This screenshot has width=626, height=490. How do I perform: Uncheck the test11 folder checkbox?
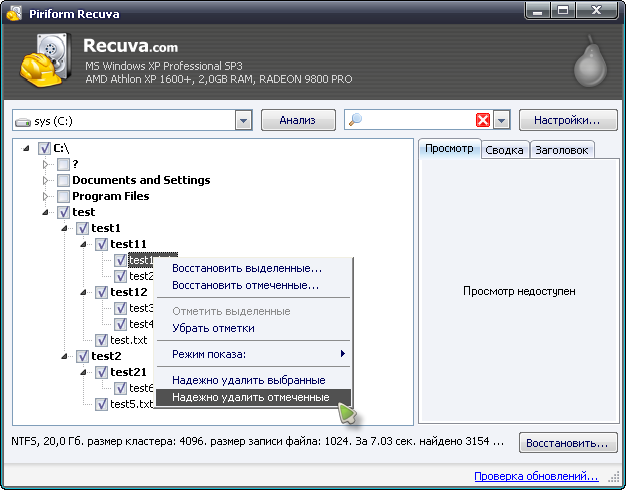point(101,244)
